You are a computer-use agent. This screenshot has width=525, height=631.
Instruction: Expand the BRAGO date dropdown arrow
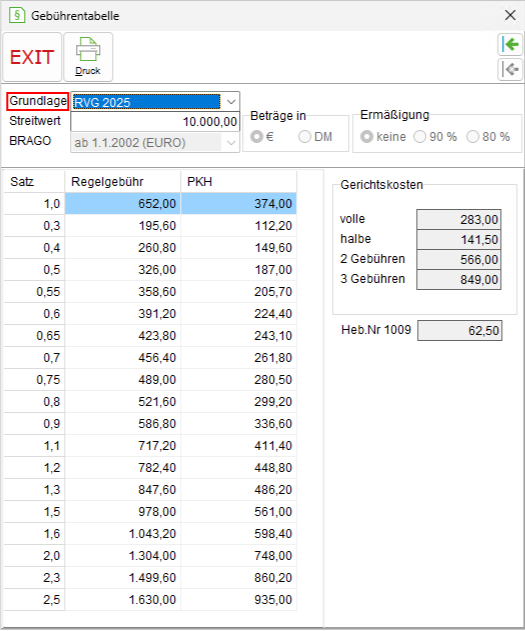tap(231, 143)
